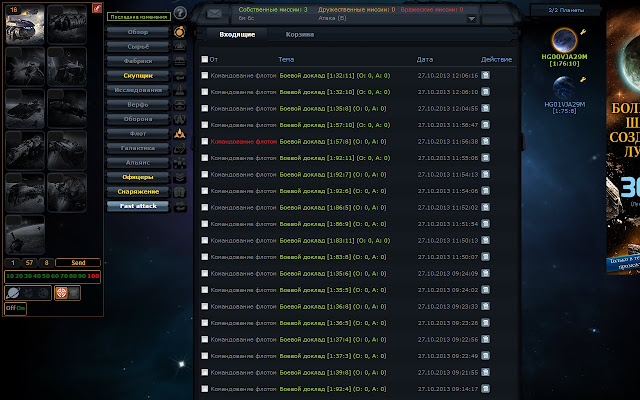Click the galaxy coordinate field showing 1
The width and height of the screenshot is (640, 400).
[13, 262]
